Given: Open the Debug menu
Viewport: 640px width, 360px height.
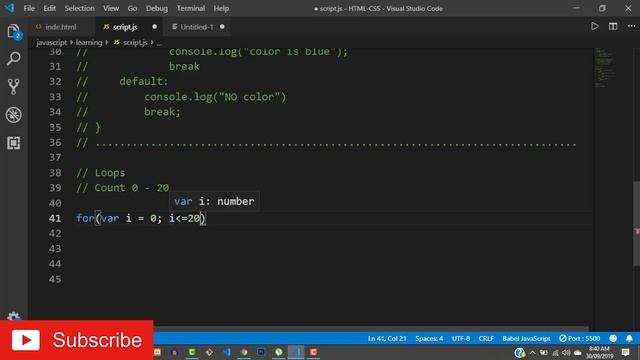Looking at the screenshot, I should coord(157,8).
